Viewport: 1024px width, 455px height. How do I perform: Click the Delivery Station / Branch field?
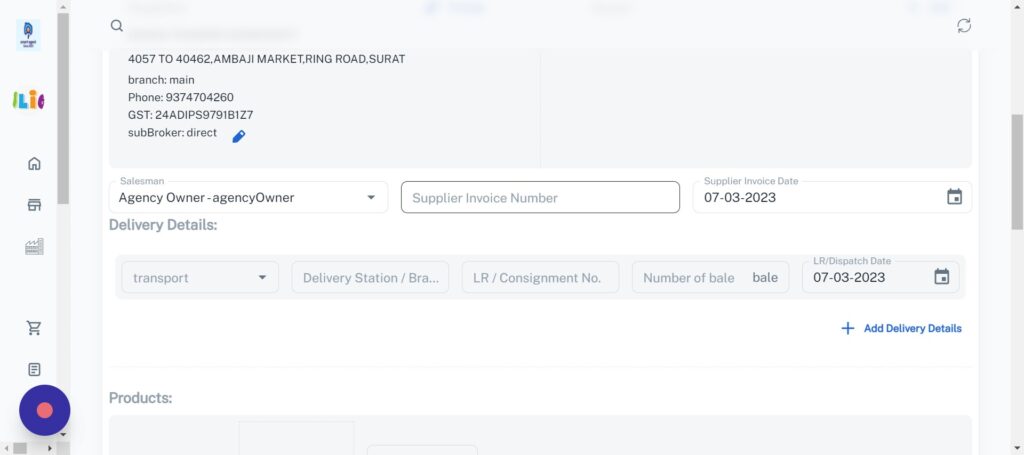click(370, 277)
